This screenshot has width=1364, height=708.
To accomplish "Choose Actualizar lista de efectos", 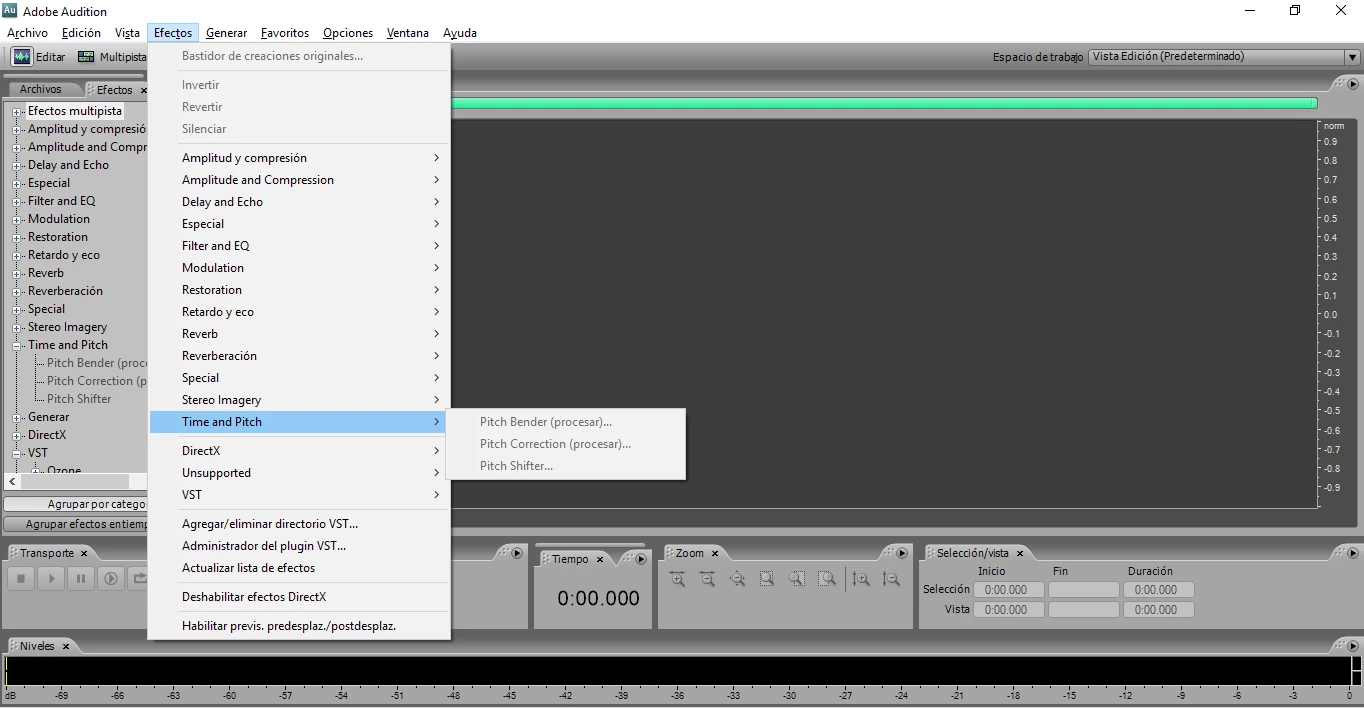I will click(x=299, y=568).
